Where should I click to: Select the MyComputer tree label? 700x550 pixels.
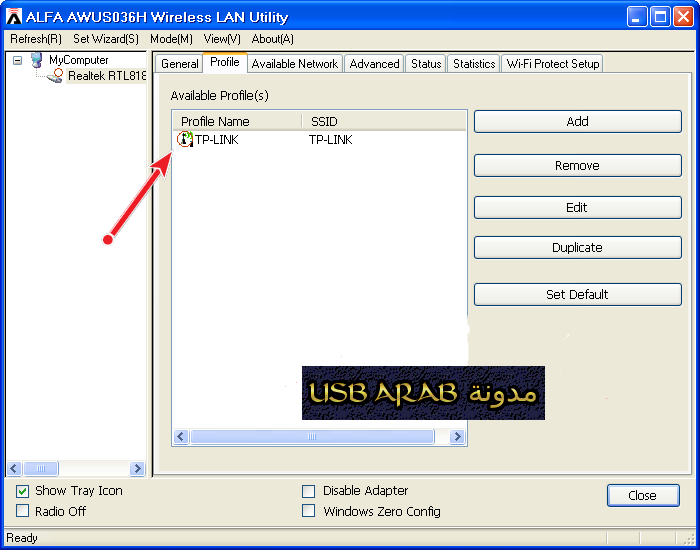pos(79,60)
